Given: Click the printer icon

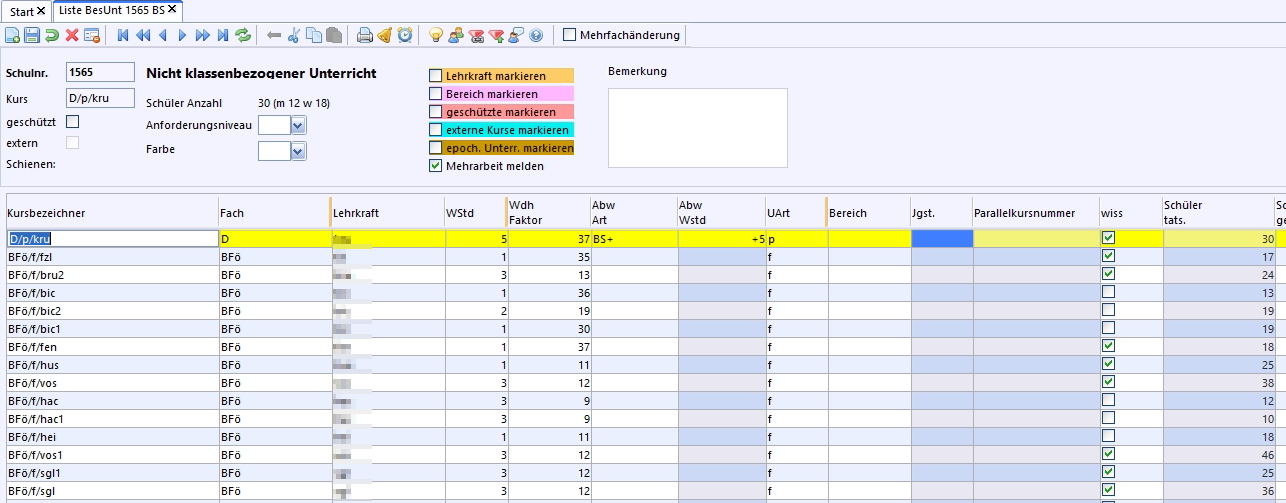Looking at the screenshot, I should pyautogui.click(x=365, y=35).
